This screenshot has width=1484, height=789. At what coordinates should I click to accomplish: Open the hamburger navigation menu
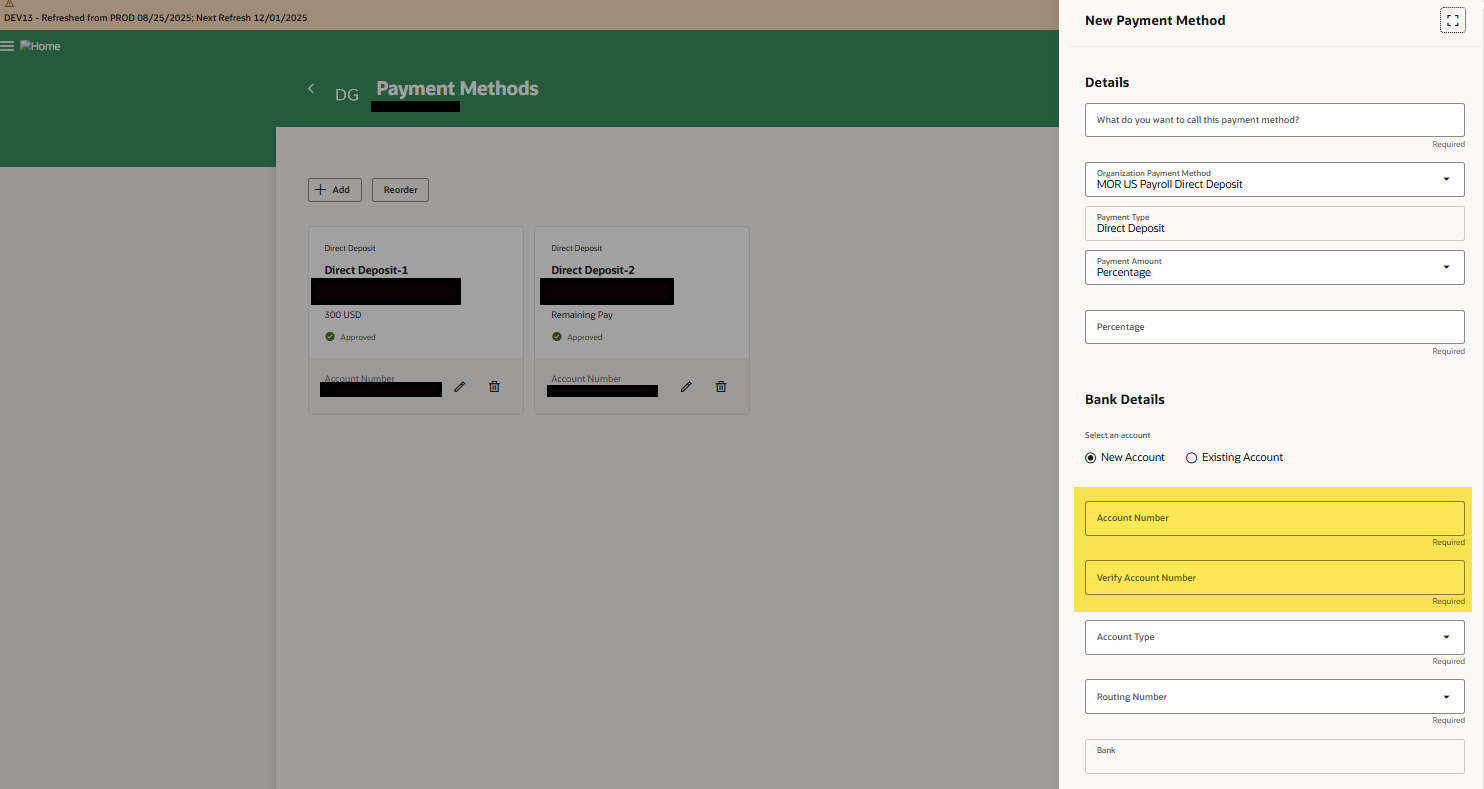click(7, 46)
